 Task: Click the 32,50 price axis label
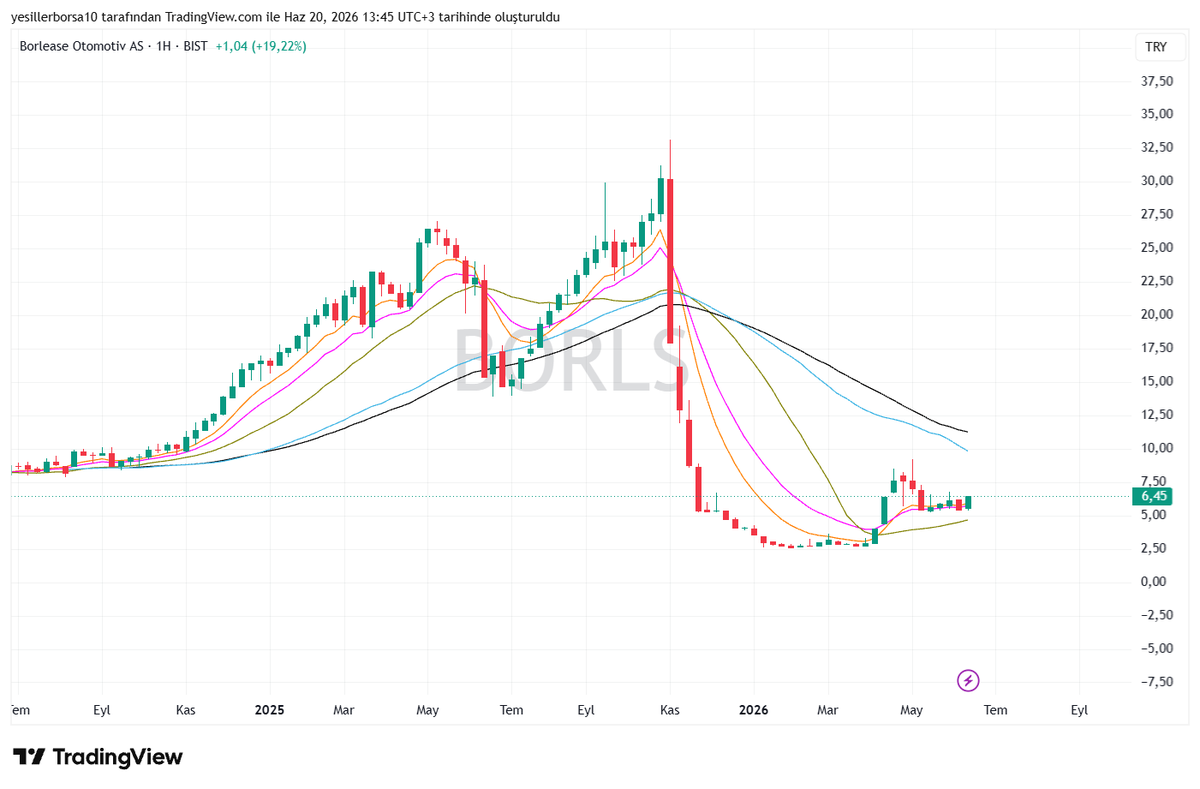(1157, 147)
